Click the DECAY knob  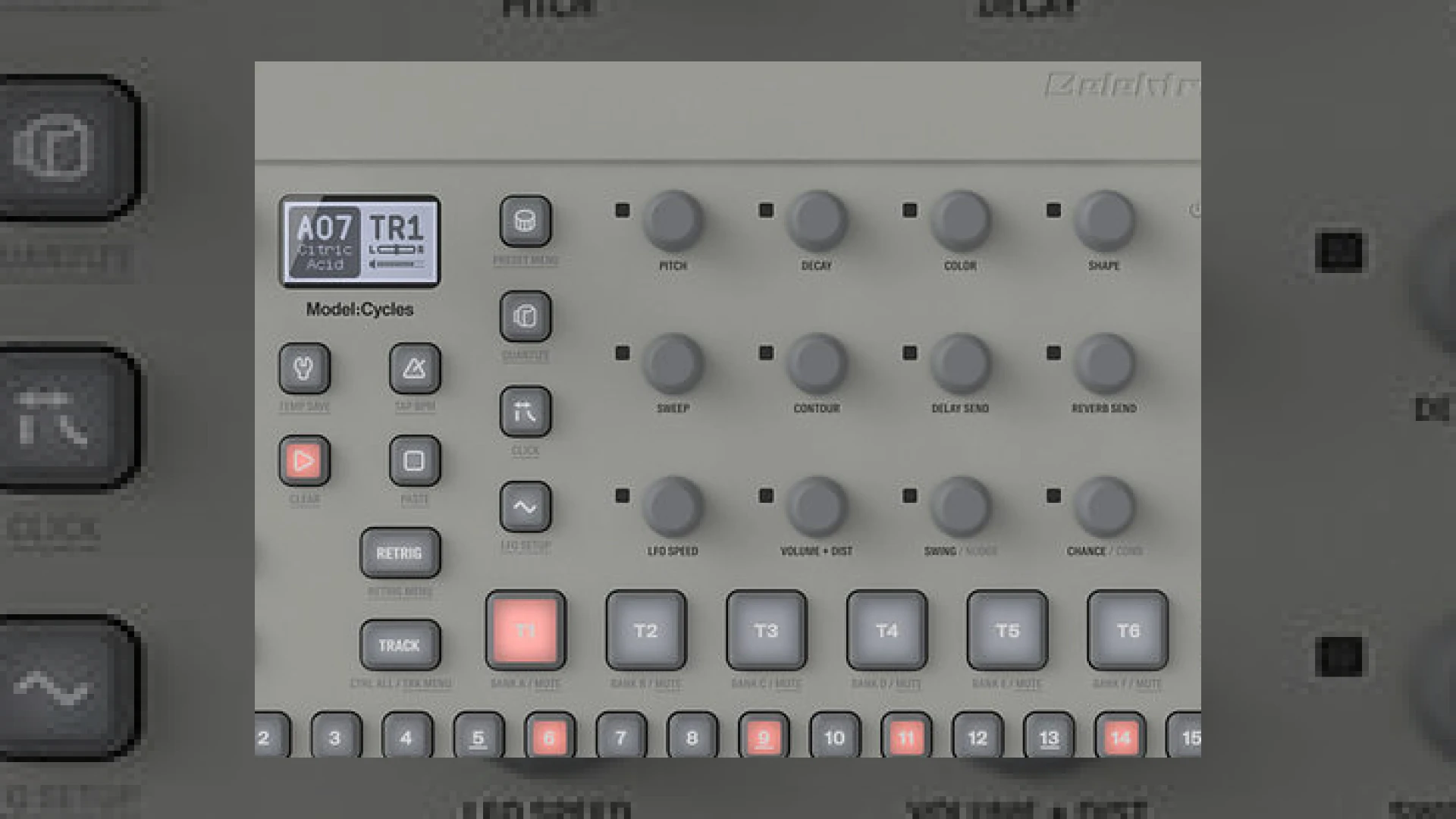817,221
